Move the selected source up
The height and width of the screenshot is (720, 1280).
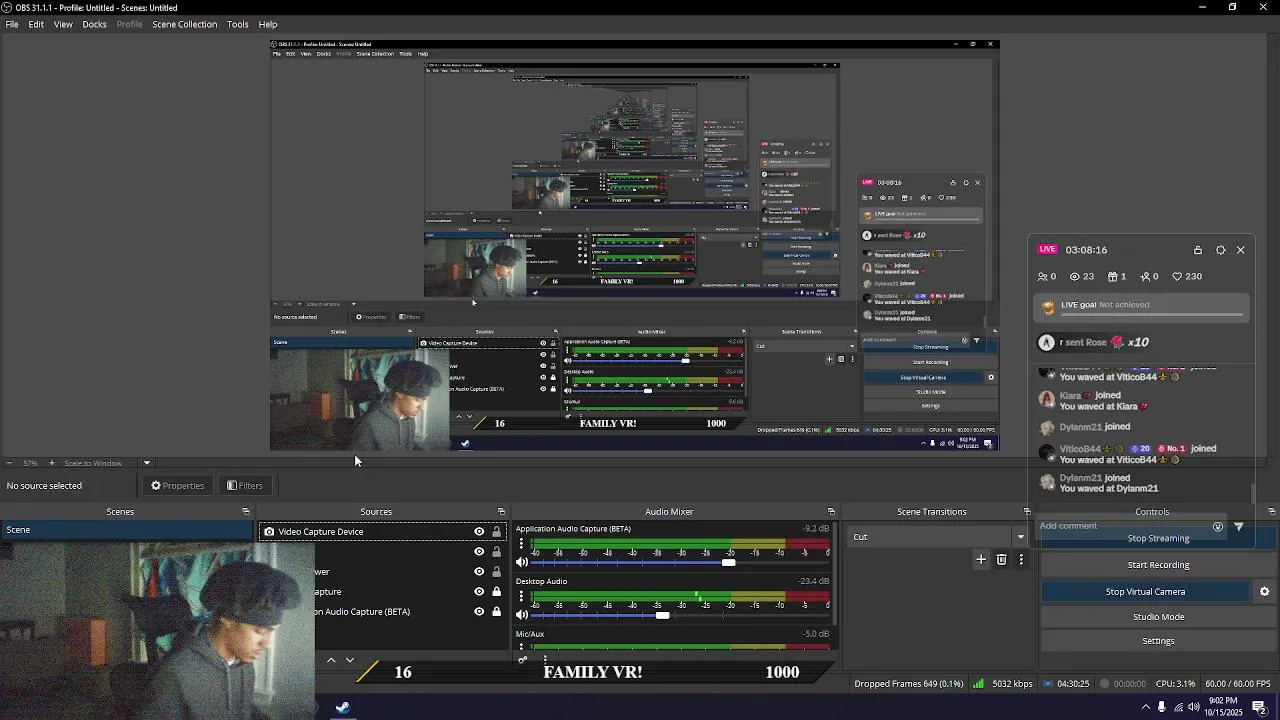(331, 660)
